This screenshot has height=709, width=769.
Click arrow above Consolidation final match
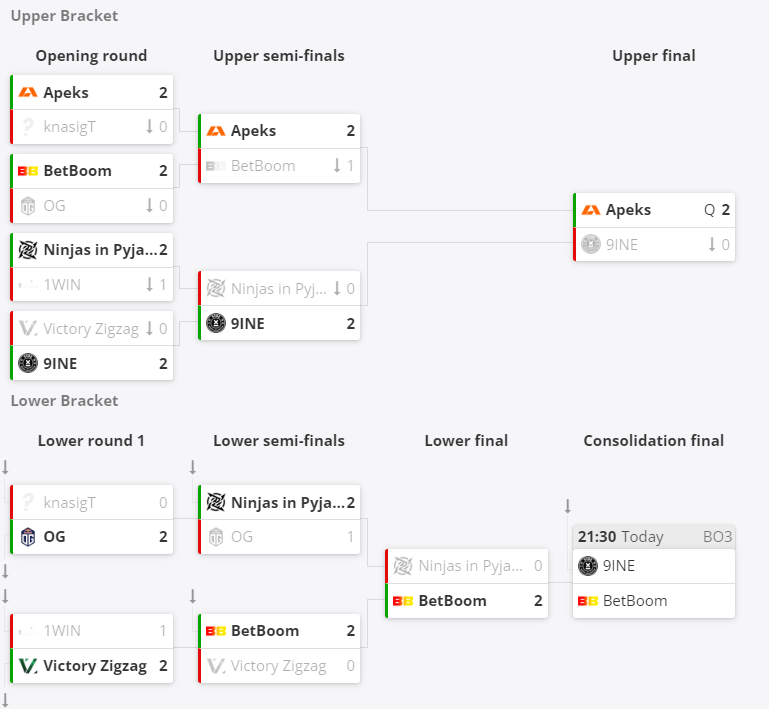click(567, 506)
